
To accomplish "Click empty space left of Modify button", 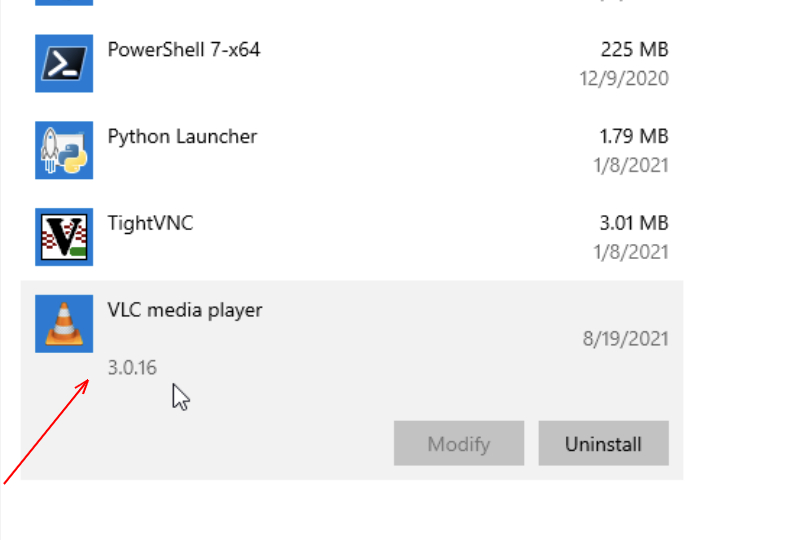I will [250, 444].
